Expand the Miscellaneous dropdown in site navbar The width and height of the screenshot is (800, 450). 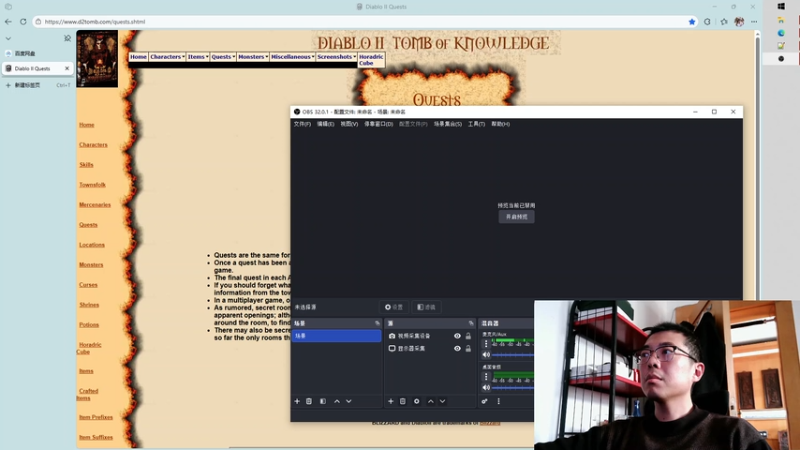click(x=292, y=57)
